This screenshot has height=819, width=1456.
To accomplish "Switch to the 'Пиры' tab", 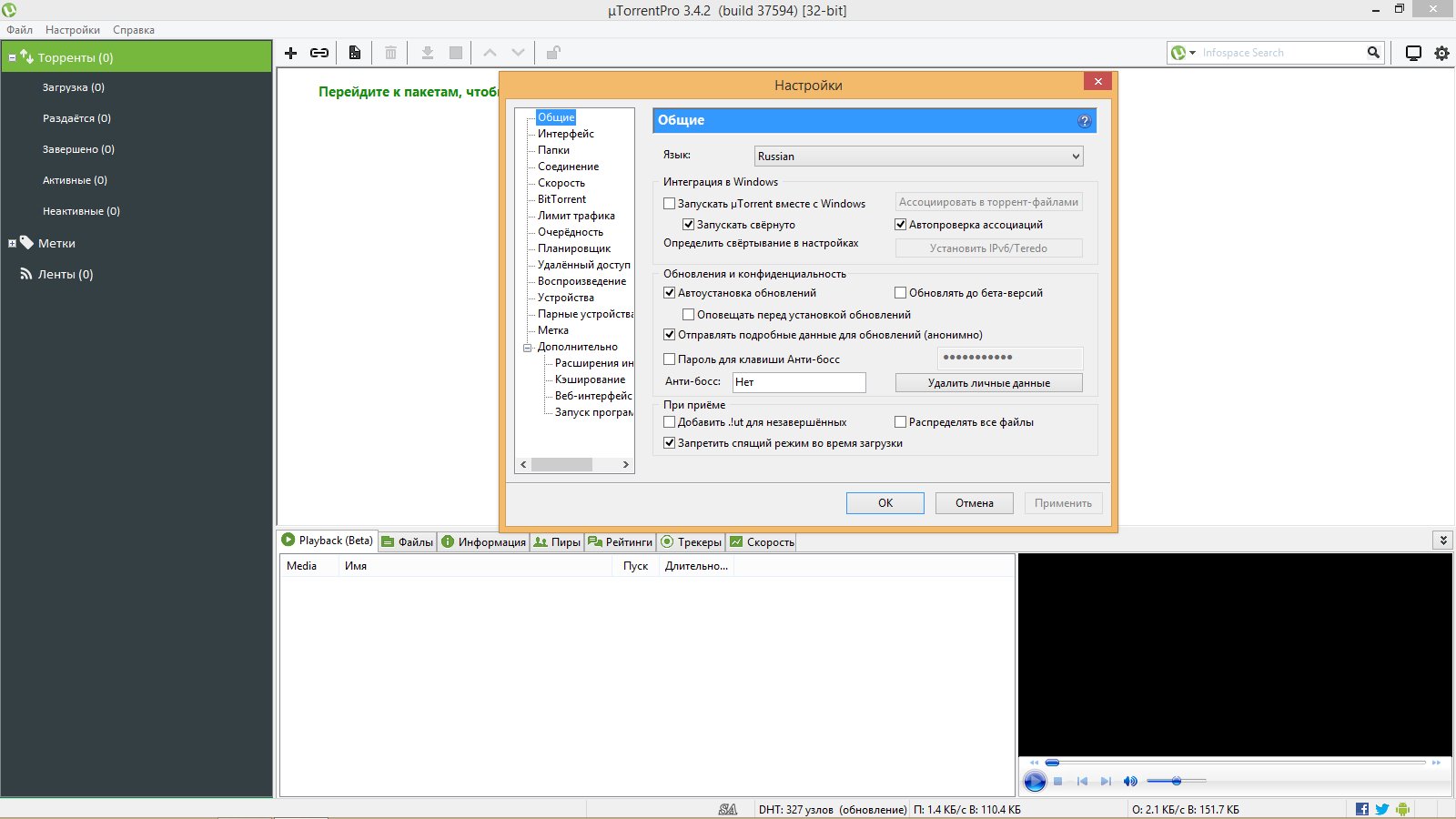I will click(557, 542).
